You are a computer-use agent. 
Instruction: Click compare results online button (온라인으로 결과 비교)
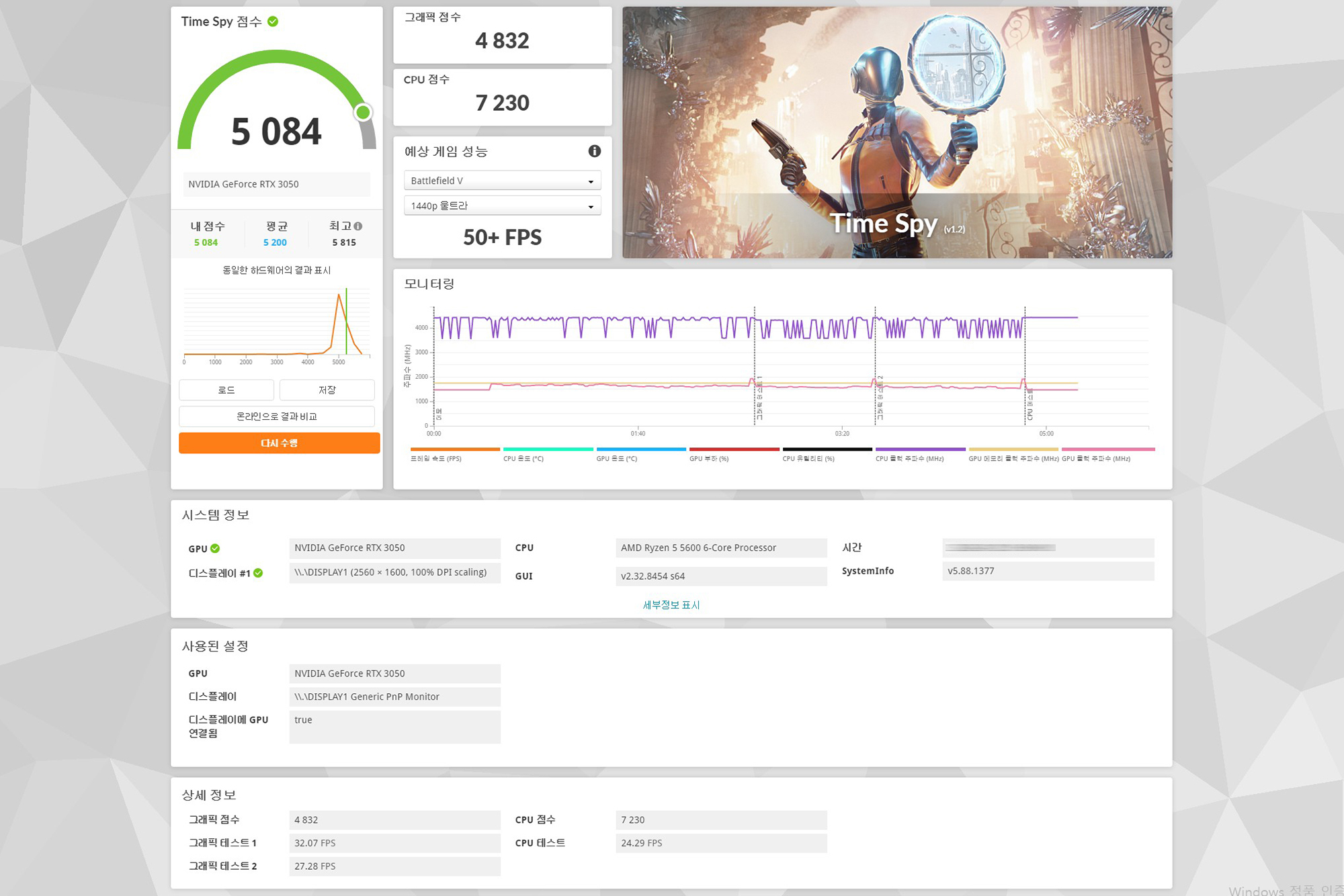click(x=276, y=416)
